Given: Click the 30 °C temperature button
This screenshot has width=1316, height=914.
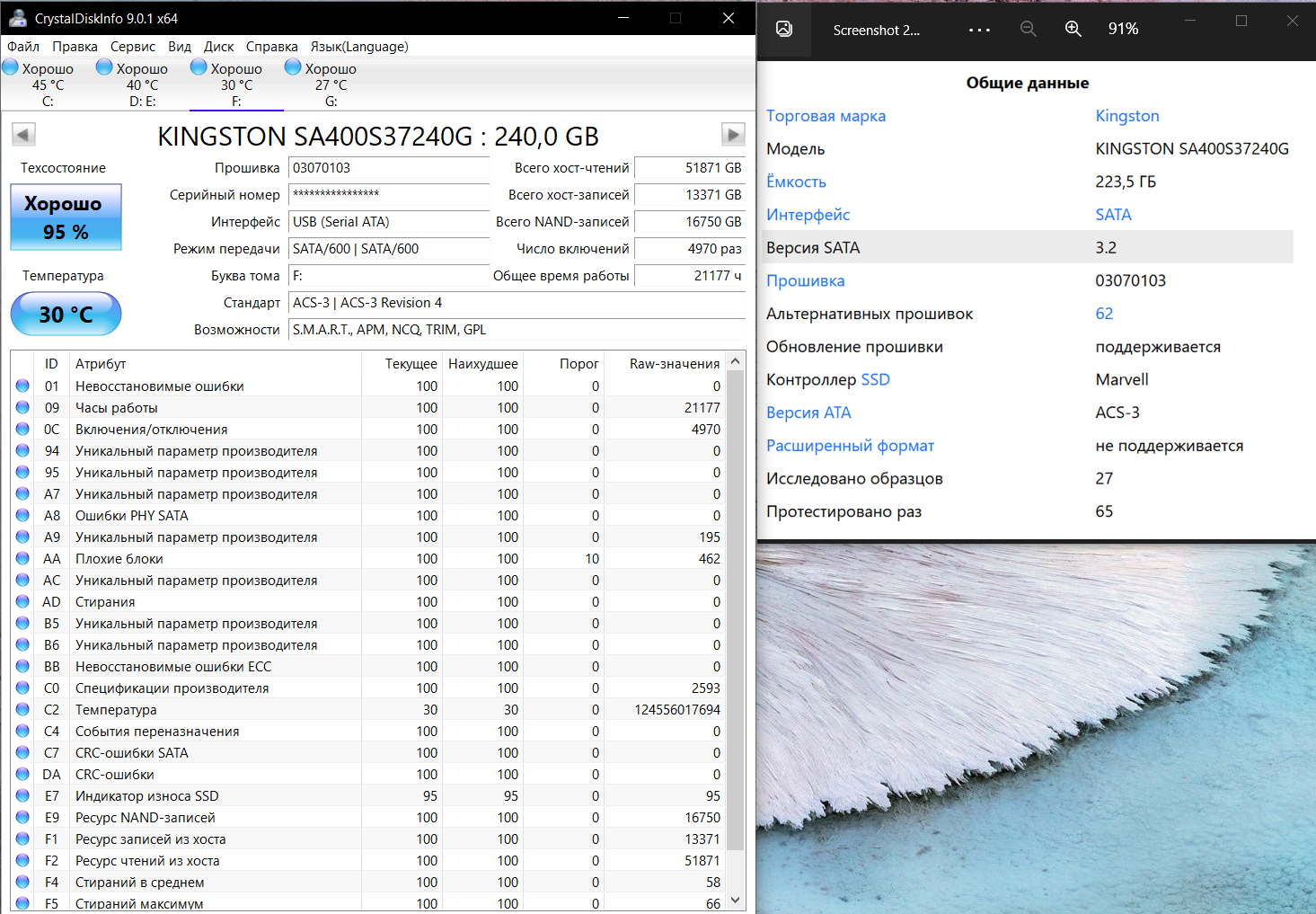Looking at the screenshot, I should [x=66, y=315].
